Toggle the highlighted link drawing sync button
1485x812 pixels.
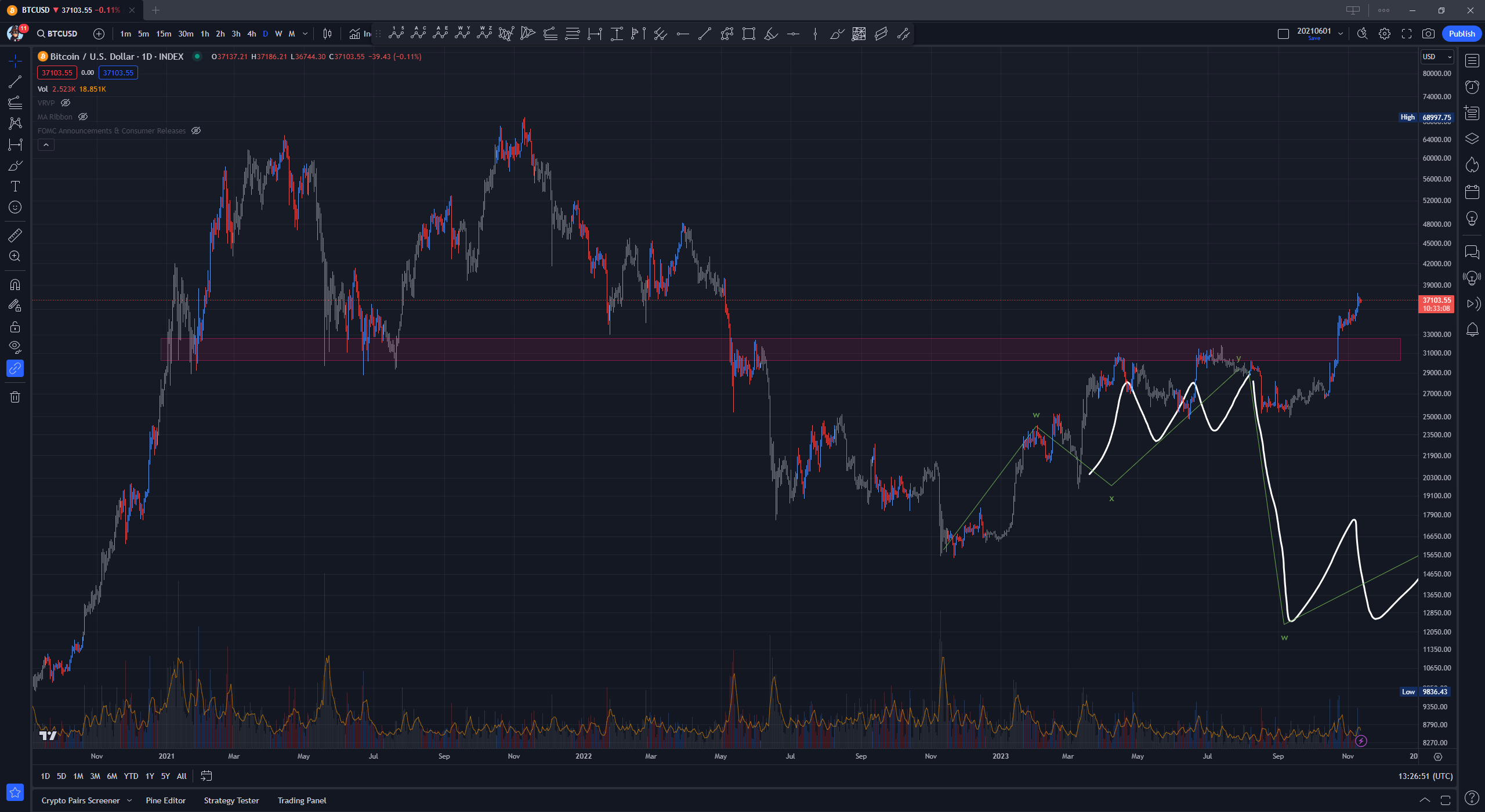coord(15,368)
